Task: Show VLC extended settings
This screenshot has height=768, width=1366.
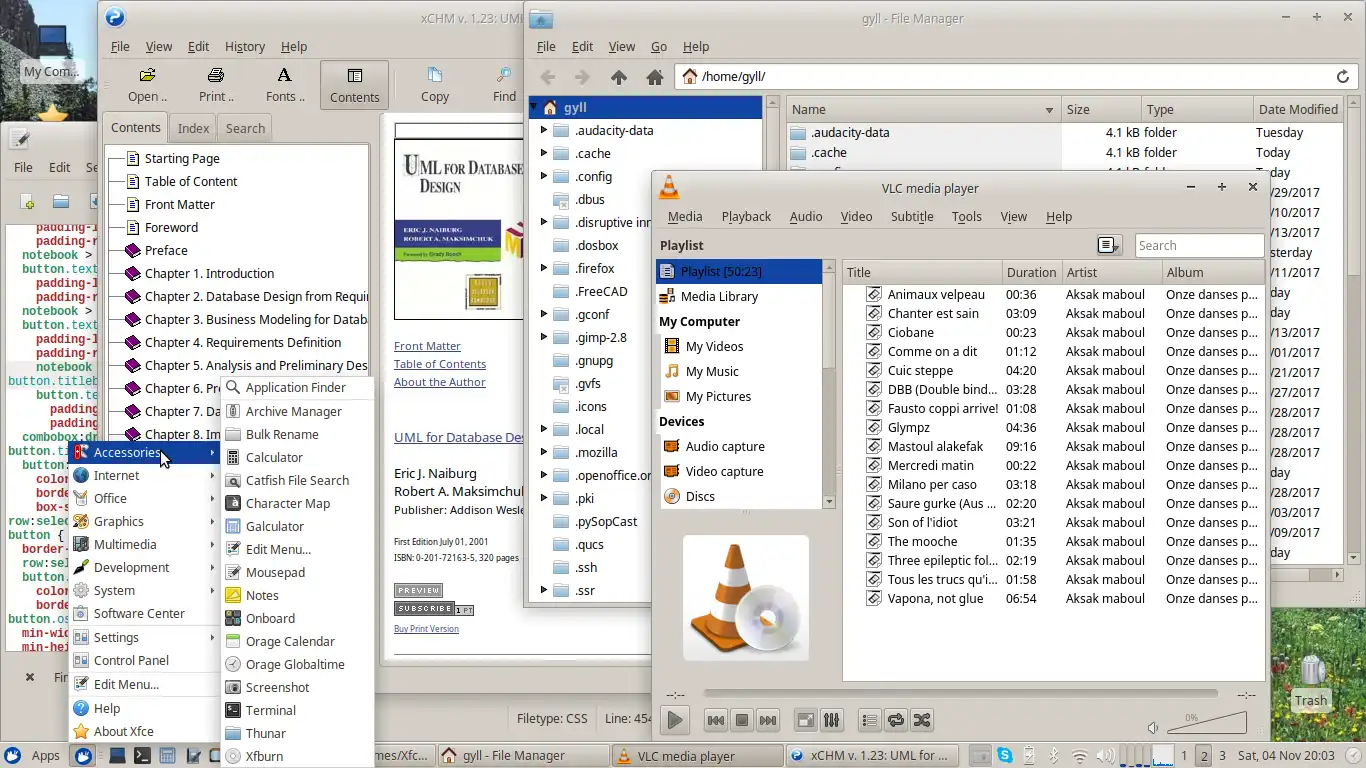Action: (x=832, y=720)
